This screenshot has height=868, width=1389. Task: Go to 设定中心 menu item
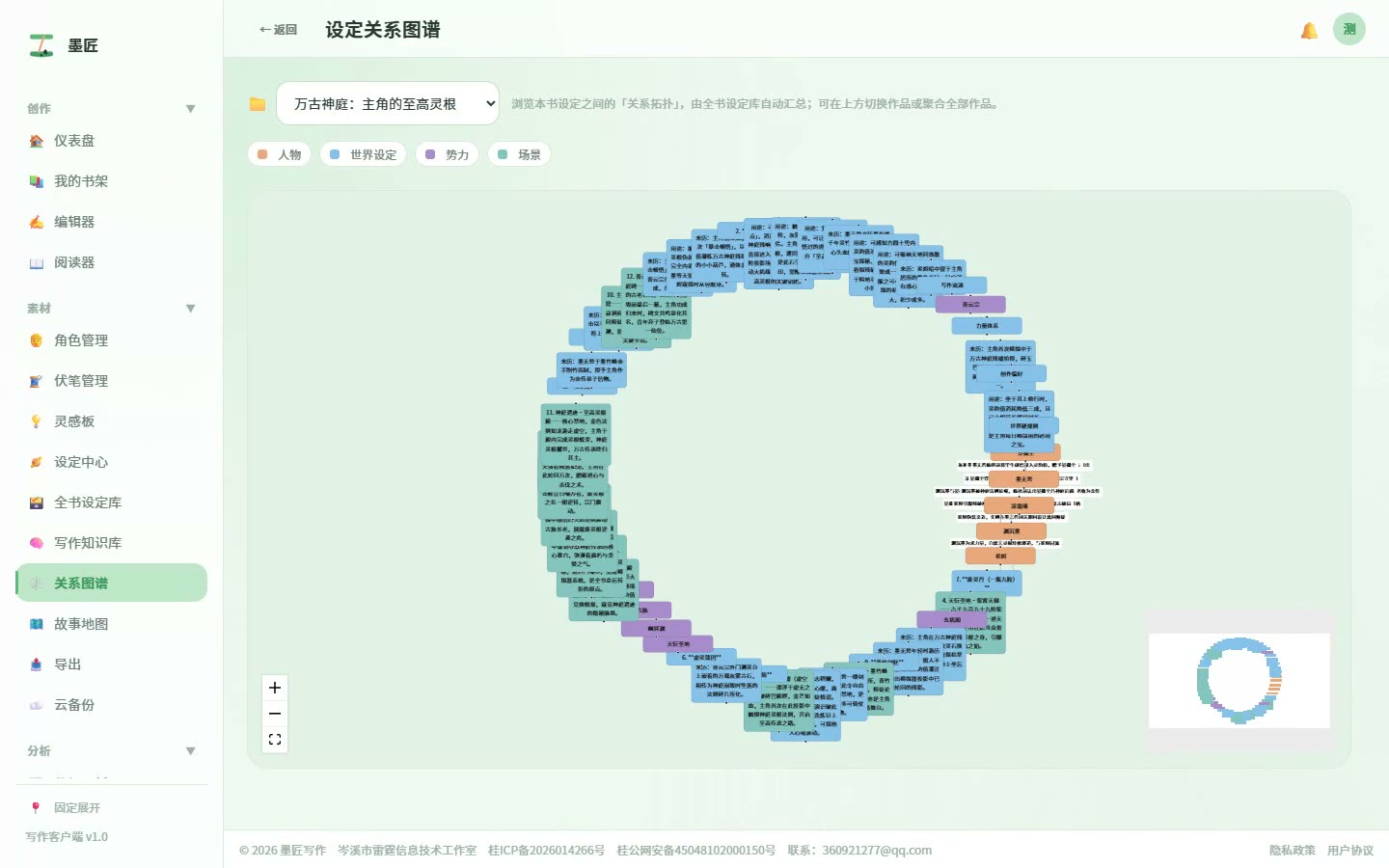(x=112, y=462)
